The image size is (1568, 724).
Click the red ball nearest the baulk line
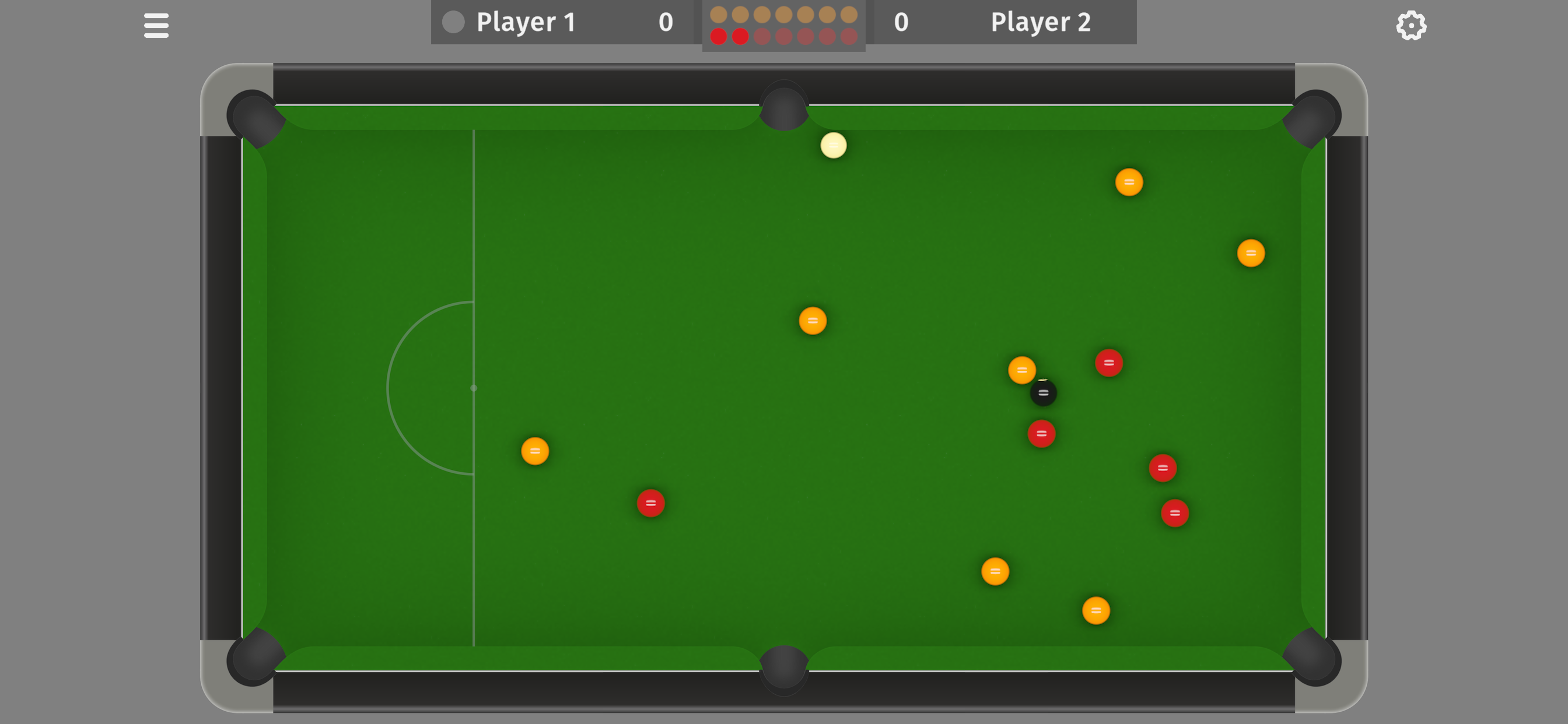point(650,503)
